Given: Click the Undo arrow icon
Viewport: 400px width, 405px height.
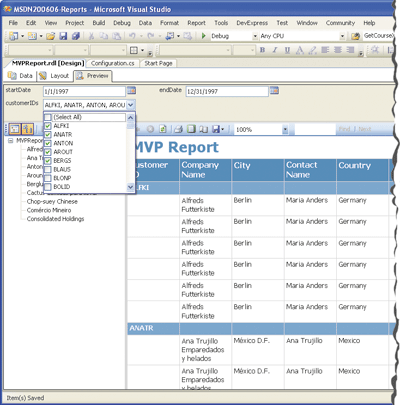Looking at the screenshot, I should click(132, 36).
